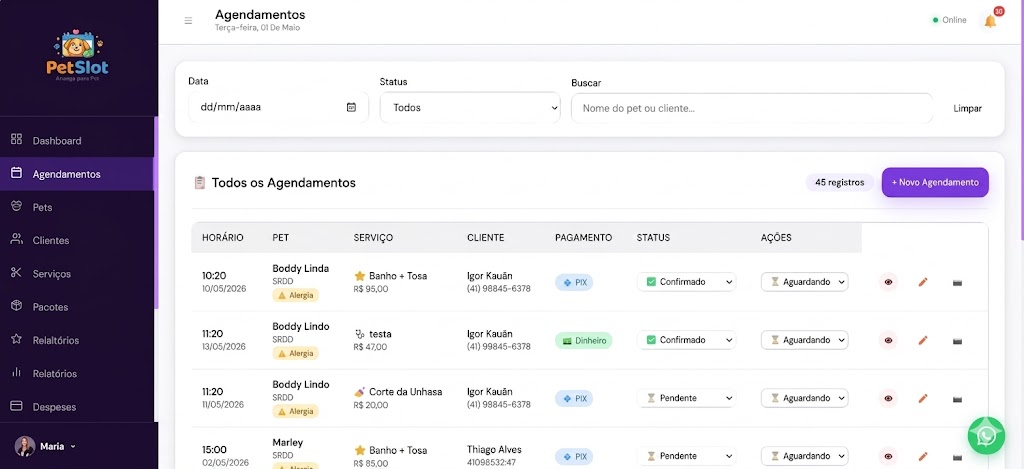Open the notifications bell icon
1024x469 pixels.
[990, 21]
